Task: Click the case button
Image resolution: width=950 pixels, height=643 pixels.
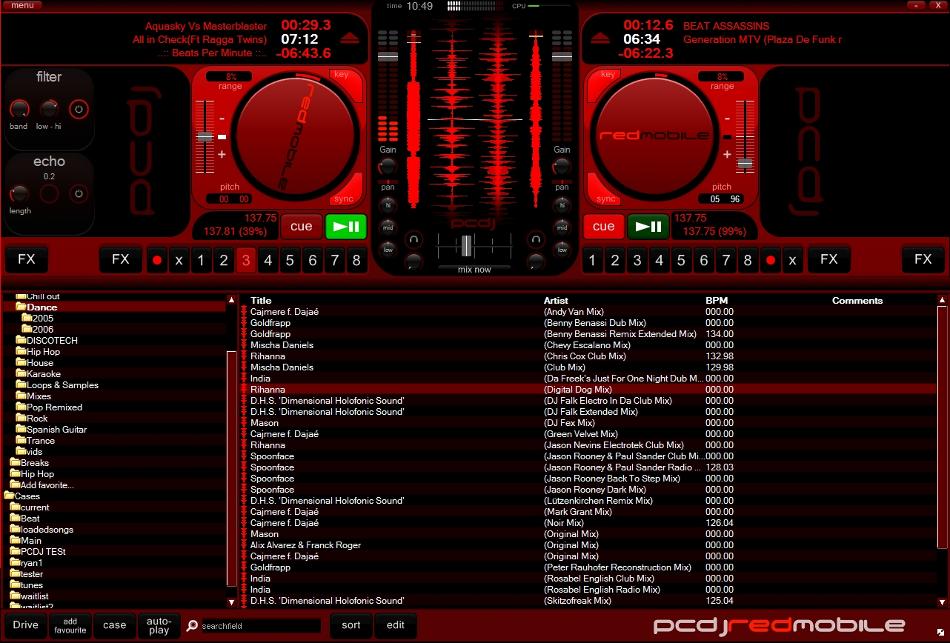Action: pos(115,625)
